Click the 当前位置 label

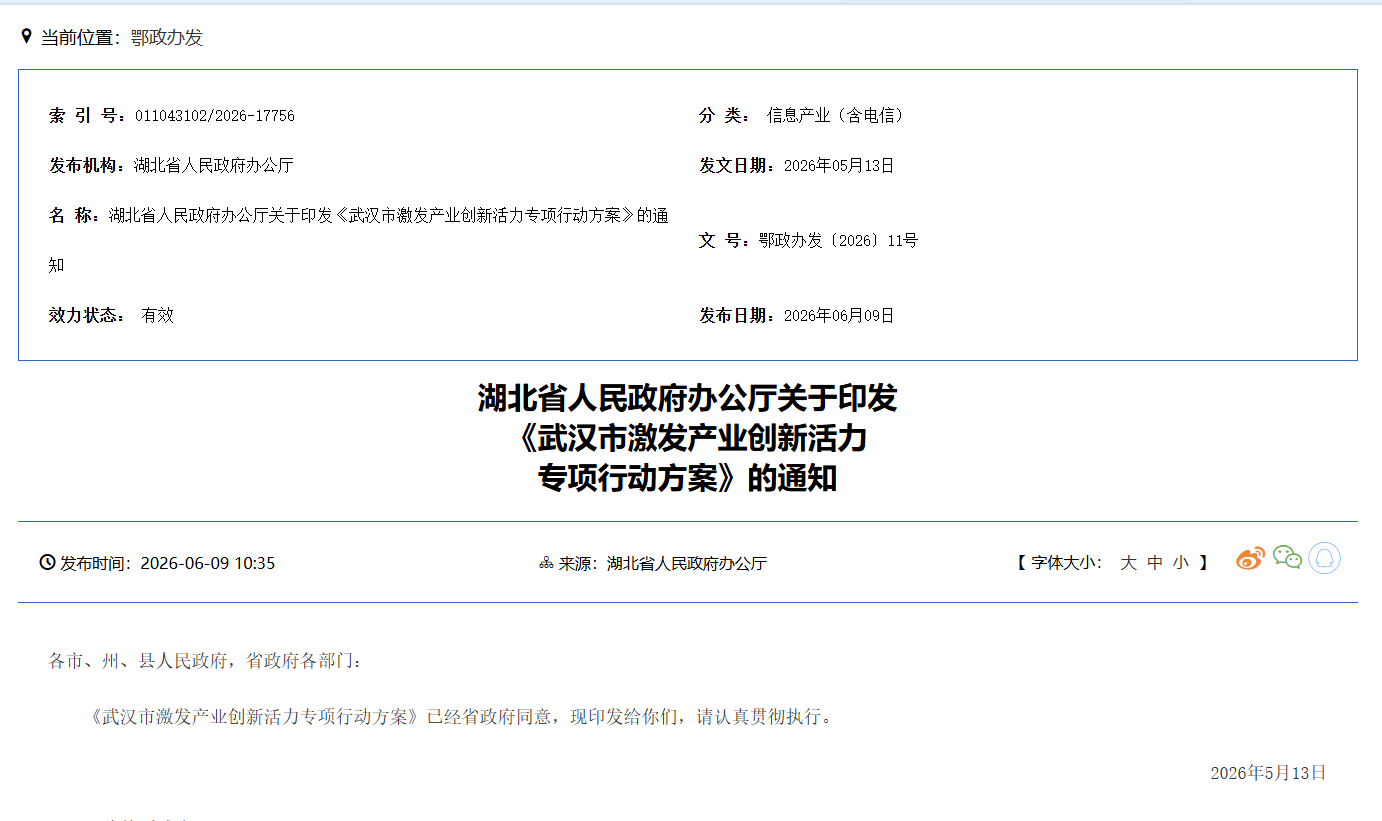click(80, 38)
